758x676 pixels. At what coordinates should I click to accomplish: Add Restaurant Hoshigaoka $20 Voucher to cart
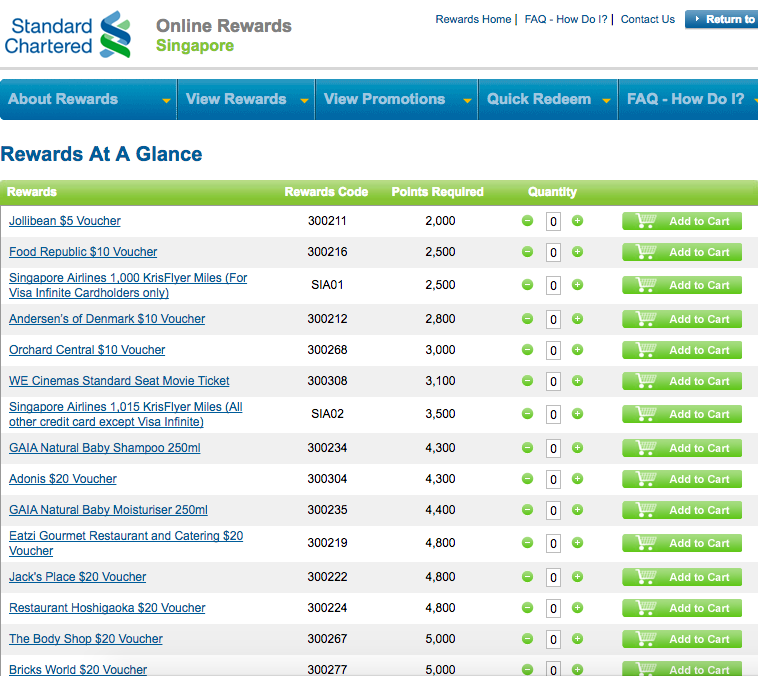(x=682, y=608)
